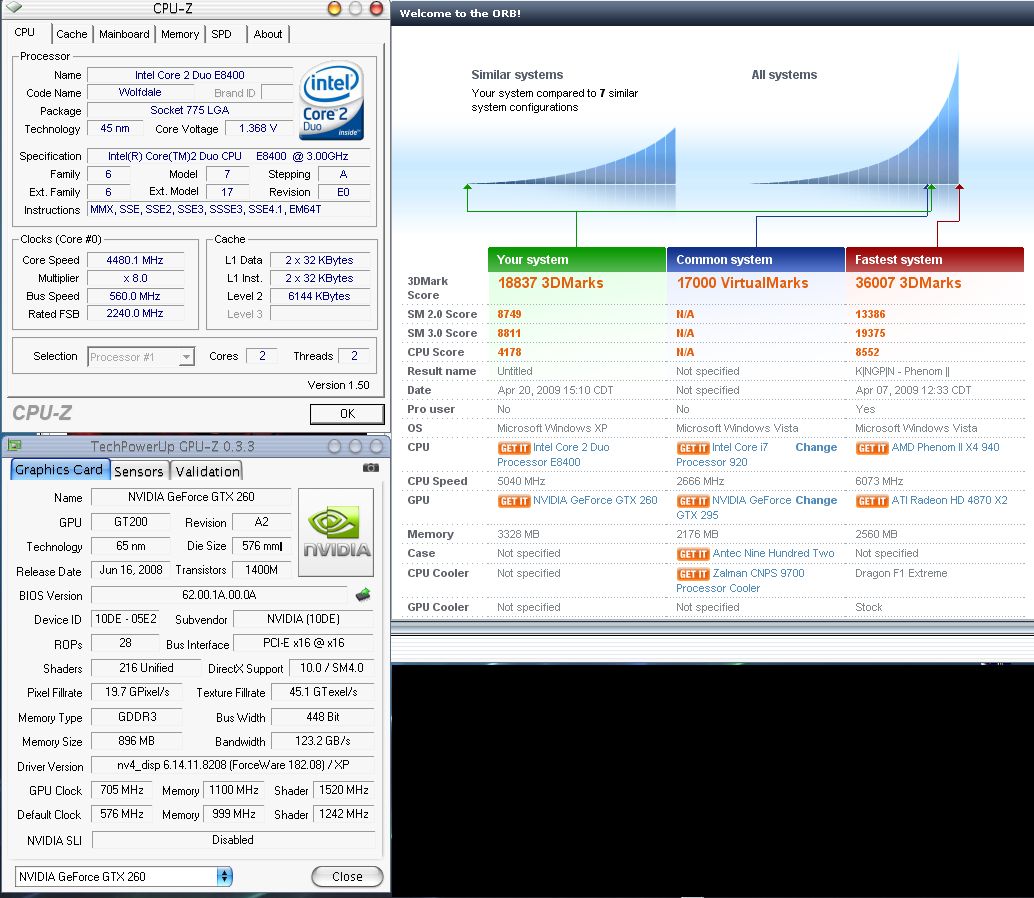Screen dimensions: 1034x898
Task: Click GET IT badge for Intel Core 2 Duo
Action: pos(514,448)
